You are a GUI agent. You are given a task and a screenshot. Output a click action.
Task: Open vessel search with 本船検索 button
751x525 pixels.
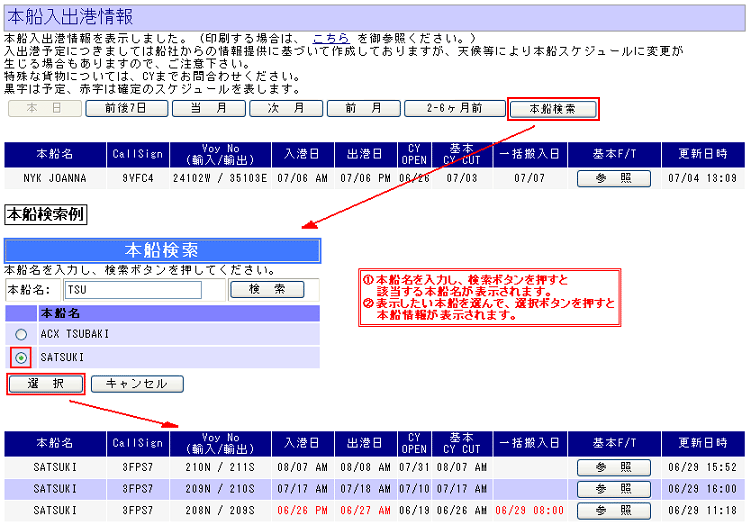(x=552, y=108)
